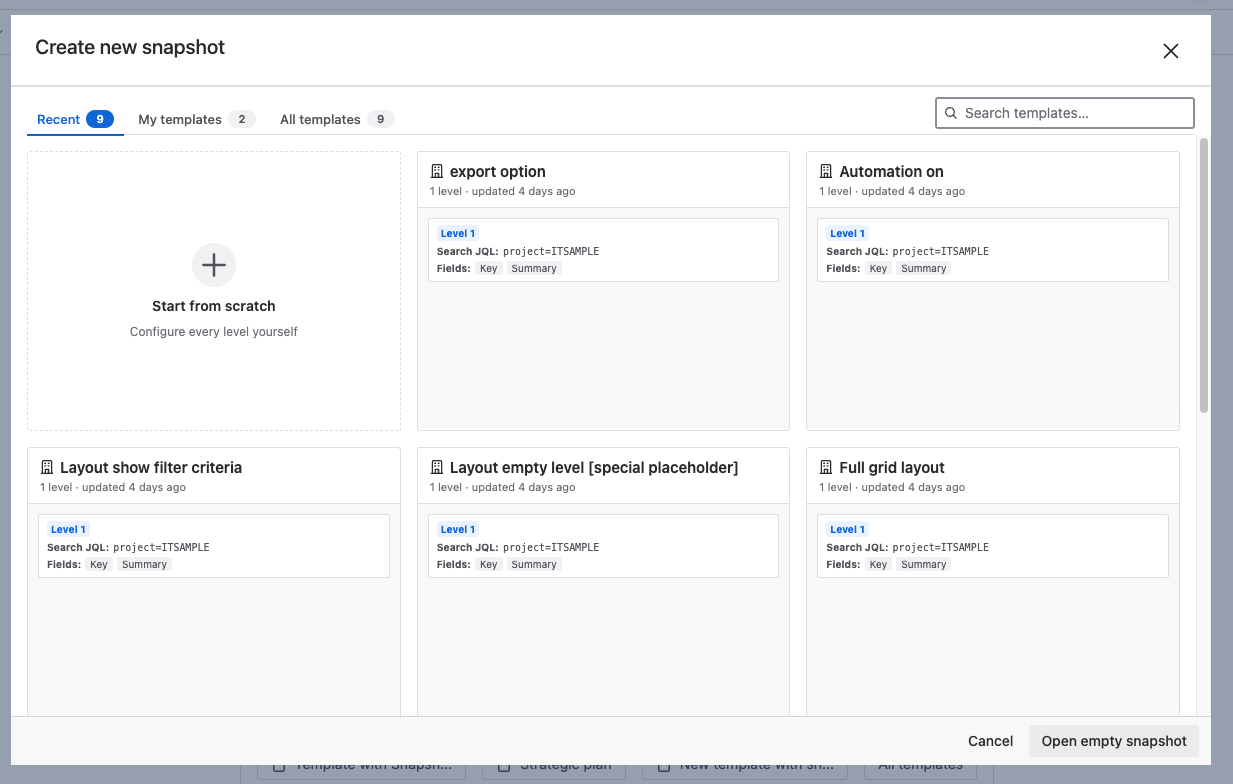
Task: Choose the Full grid layout title
Action: (892, 468)
